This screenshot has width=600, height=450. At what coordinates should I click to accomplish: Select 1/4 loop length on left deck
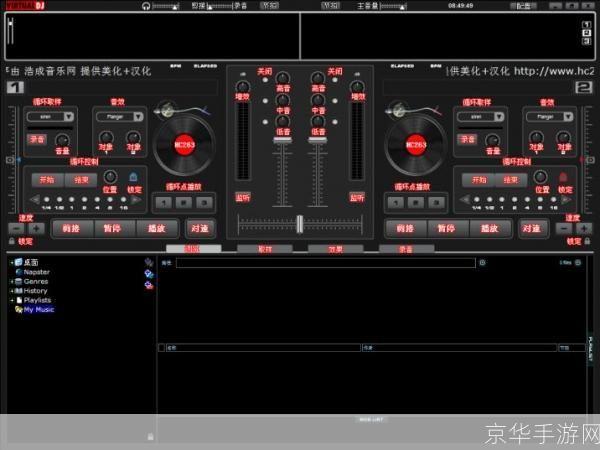[x=47, y=200]
